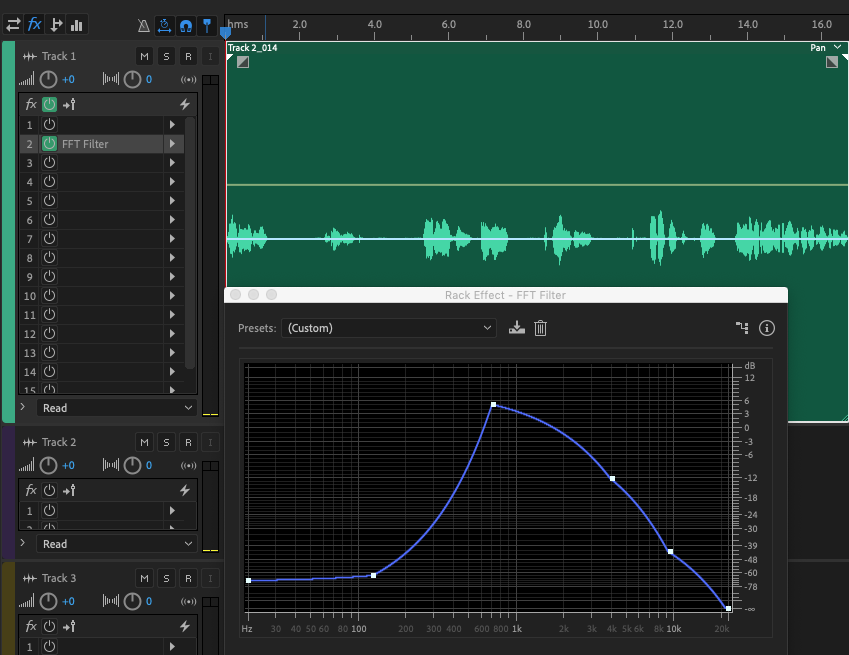This screenshot has width=849, height=655.
Task: Open the Presets dropdown showing (Custom)
Action: pyautogui.click(x=389, y=328)
